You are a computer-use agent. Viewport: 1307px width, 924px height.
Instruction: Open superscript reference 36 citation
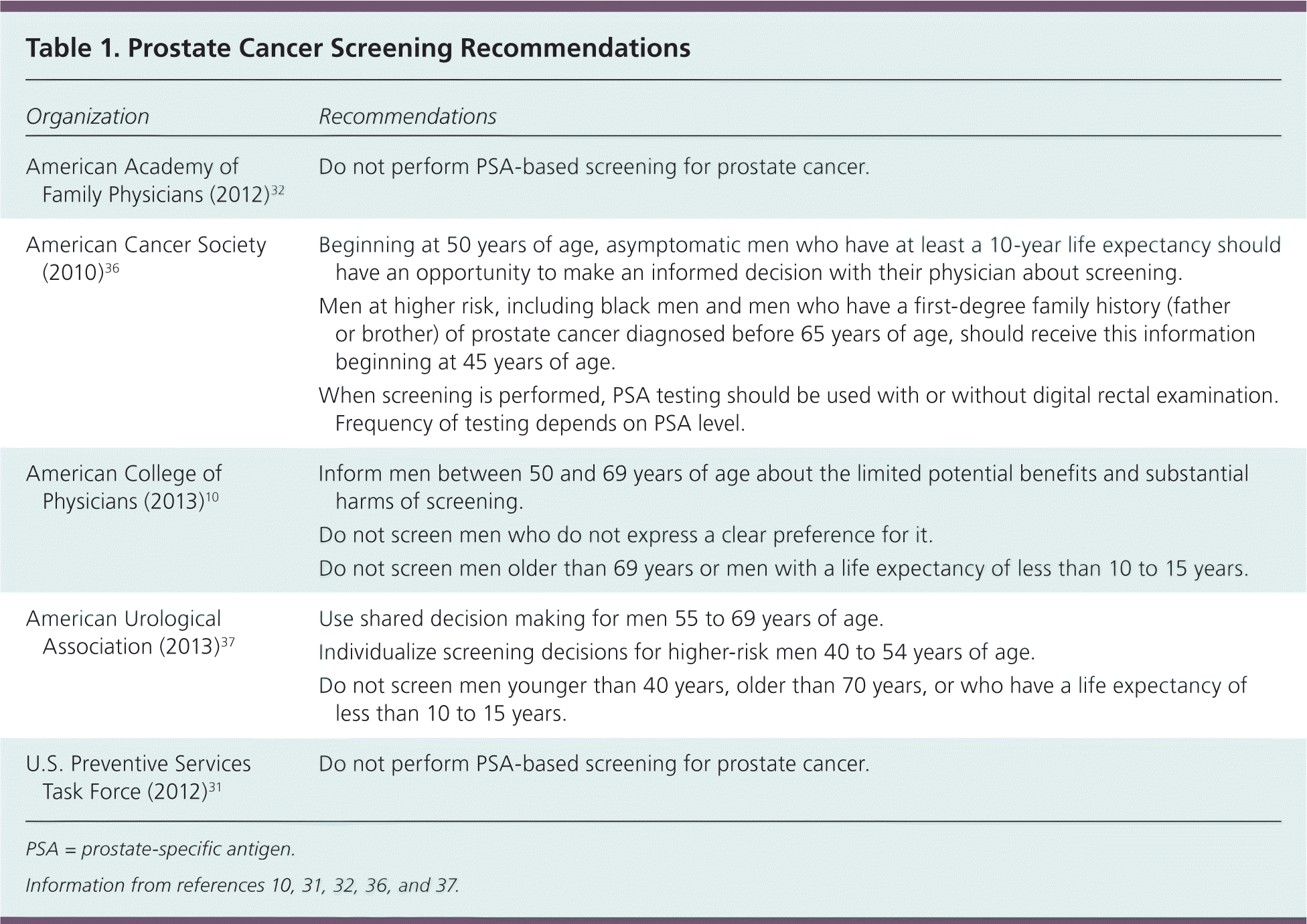click(112, 268)
